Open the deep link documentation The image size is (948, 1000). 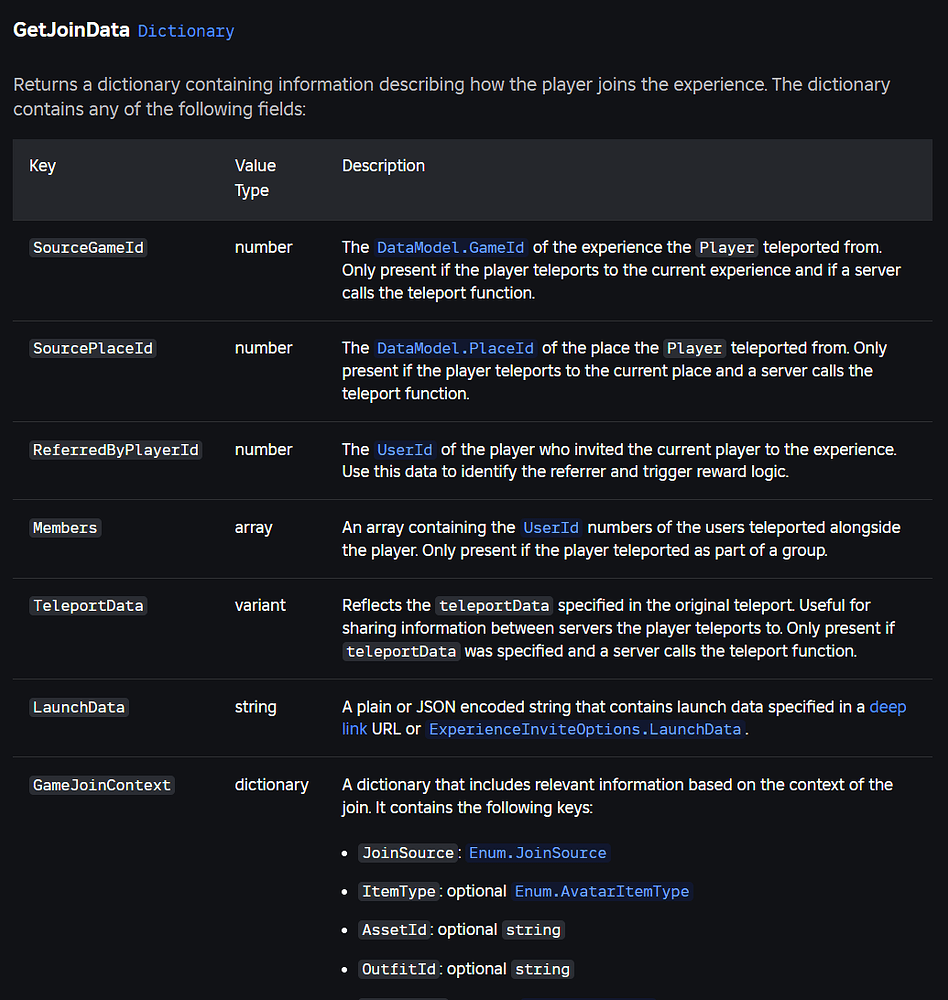point(888,706)
